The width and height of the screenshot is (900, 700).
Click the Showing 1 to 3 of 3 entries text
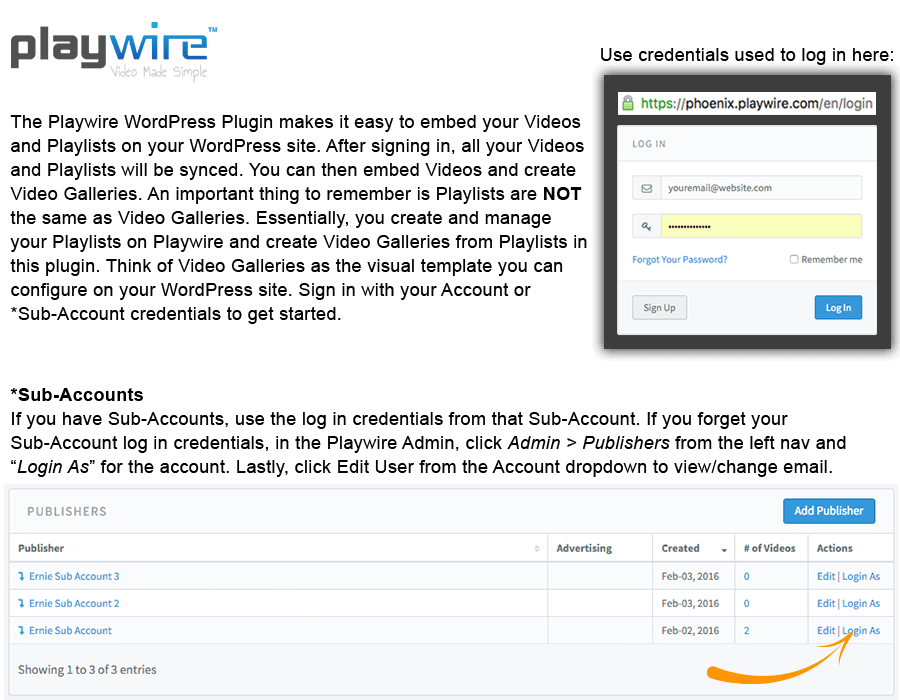87,670
